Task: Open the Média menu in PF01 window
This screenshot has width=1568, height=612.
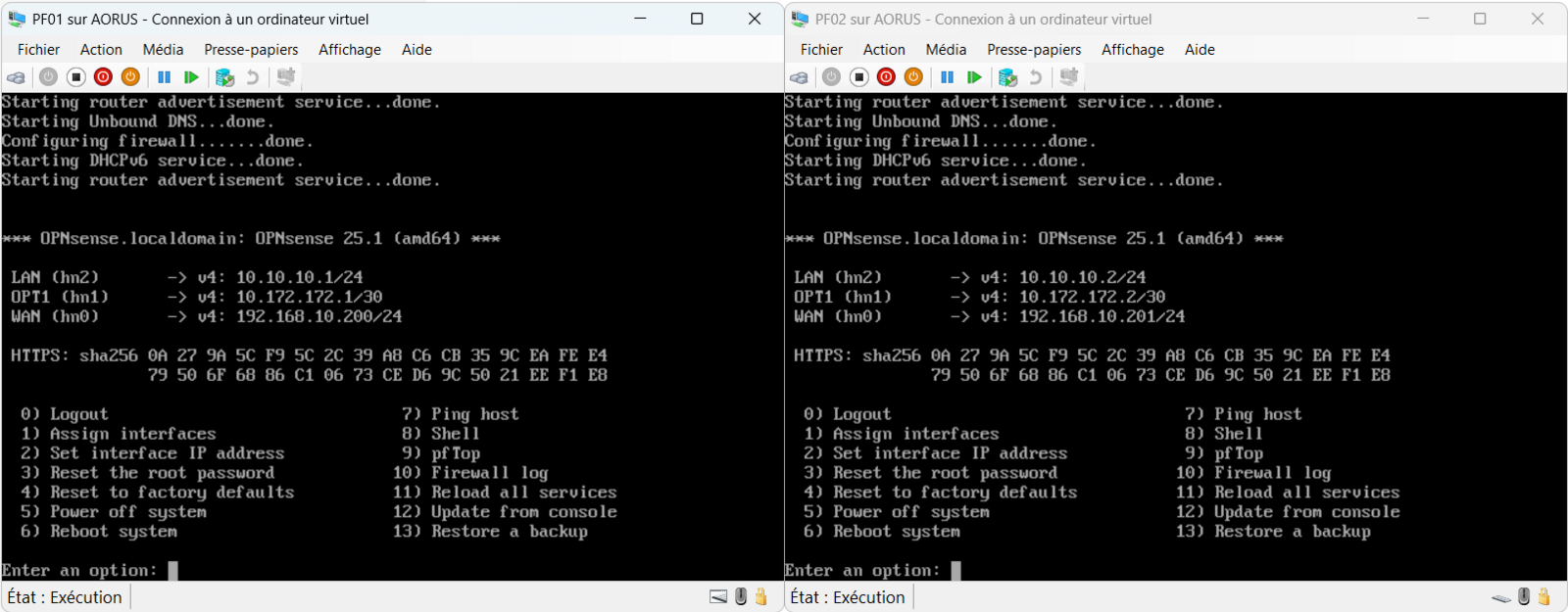Action: tap(163, 50)
